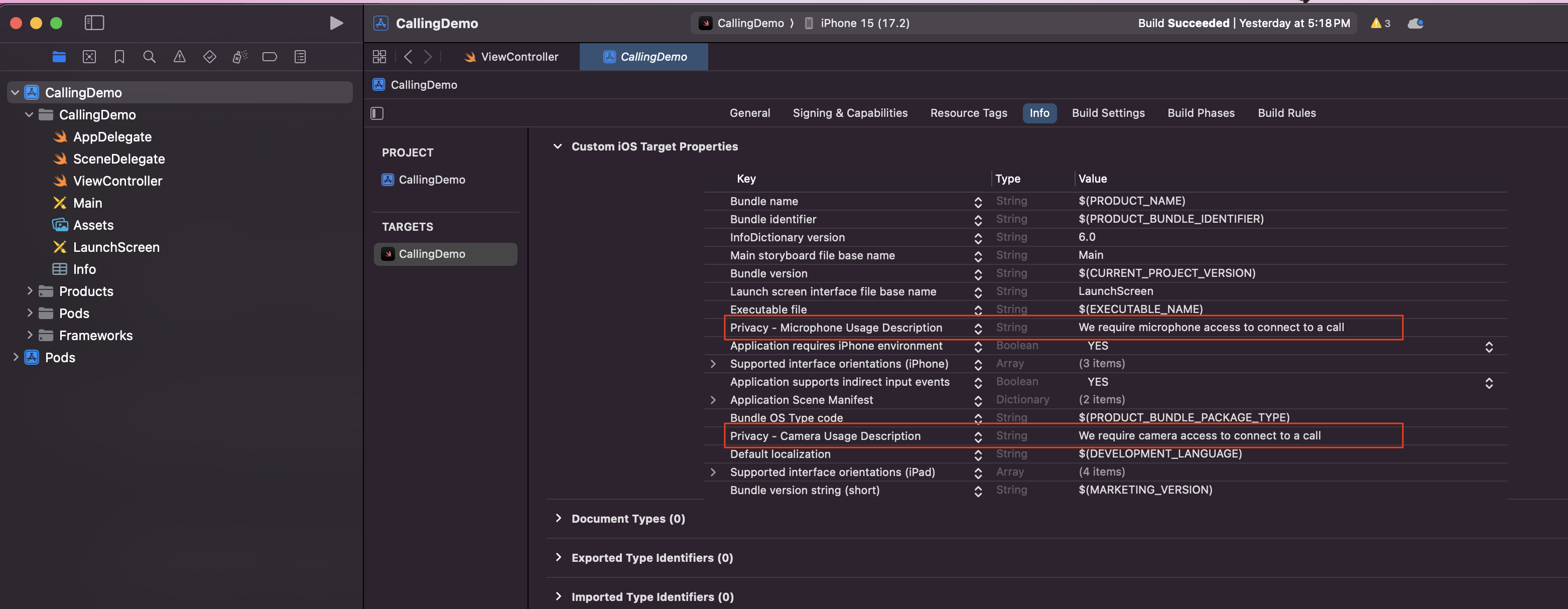1568x609 pixels.
Task: Select the microphone usage description value
Action: (1211, 327)
